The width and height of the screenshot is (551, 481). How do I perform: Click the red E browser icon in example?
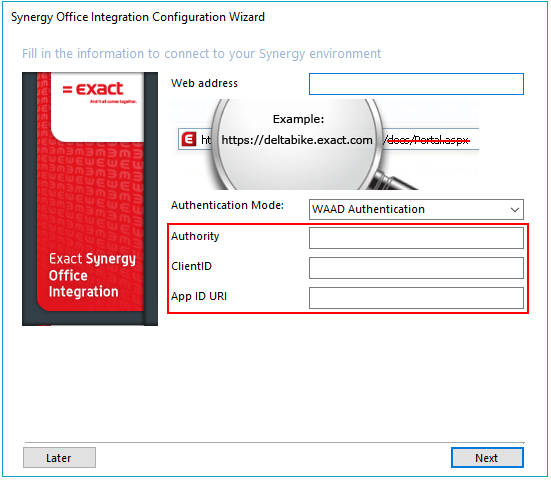pos(189,139)
